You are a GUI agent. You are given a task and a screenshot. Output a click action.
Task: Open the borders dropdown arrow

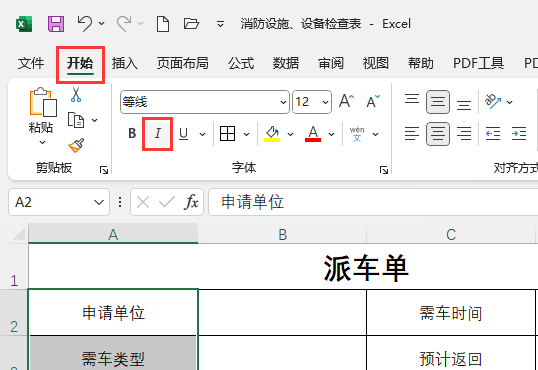[x=246, y=134]
